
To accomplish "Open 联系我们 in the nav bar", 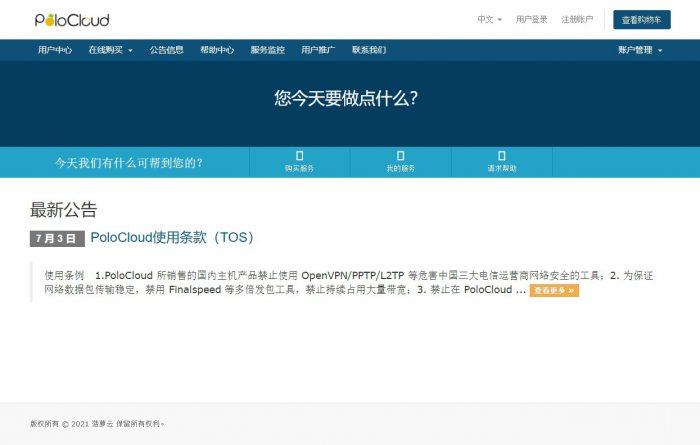I will [x=369, y=50].
